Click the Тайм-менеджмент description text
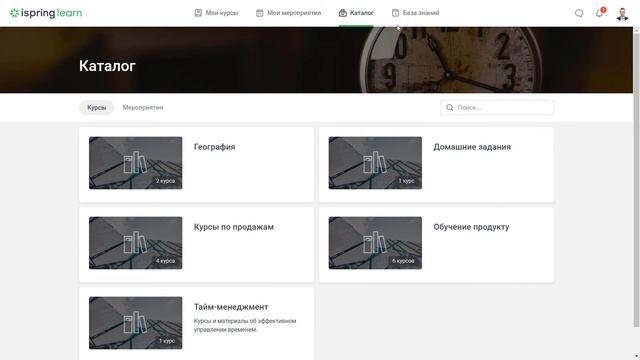Screen dimensions: 640x360 [x=245, y=325]
